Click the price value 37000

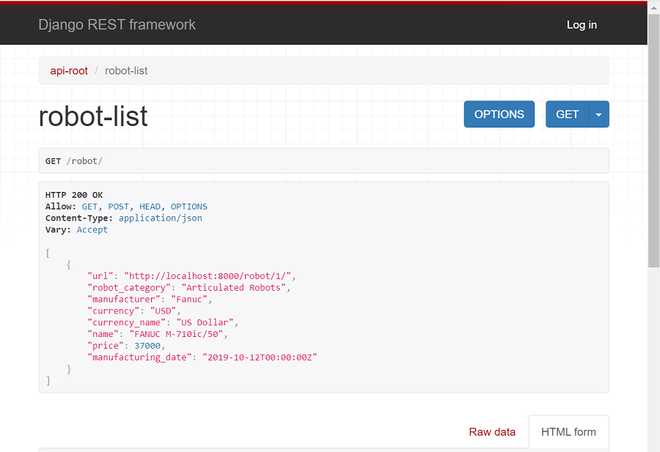pos(147,346)
